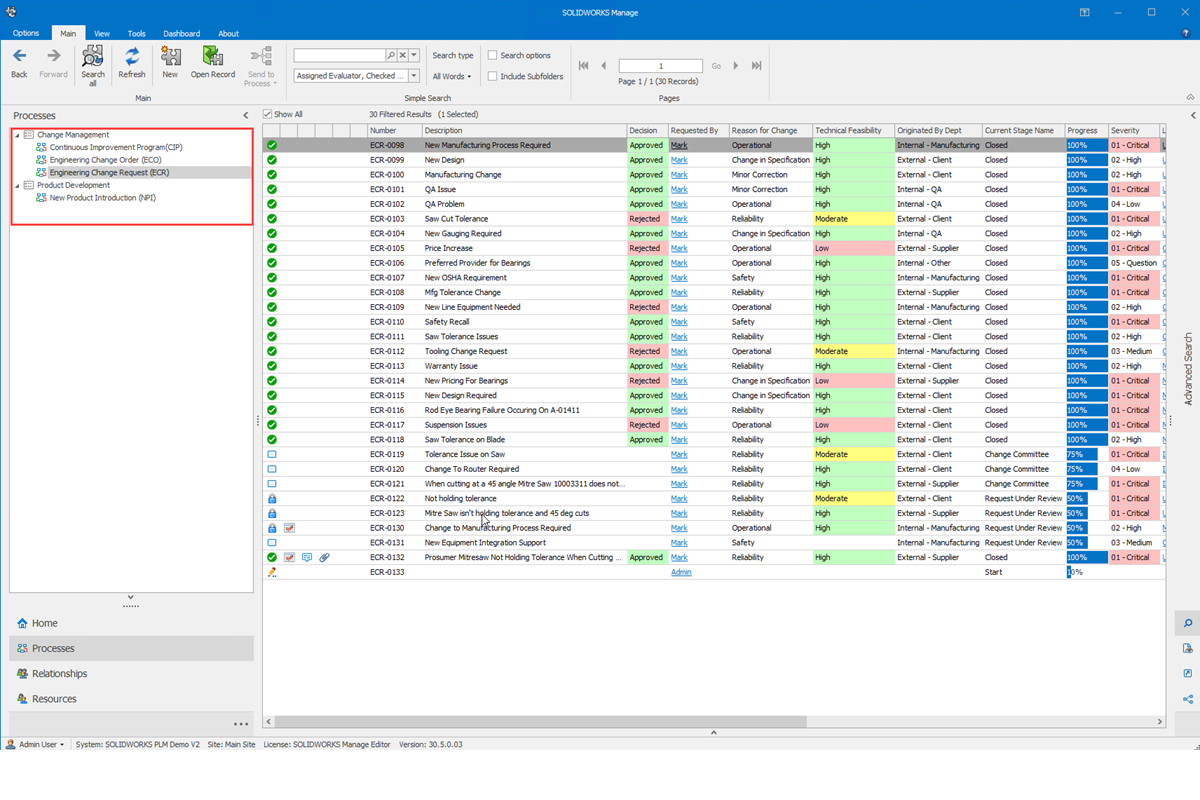This screenshot has height=800, width=1200.
Task: Click the horizontal scrollbar under the table
Action: 539,721
